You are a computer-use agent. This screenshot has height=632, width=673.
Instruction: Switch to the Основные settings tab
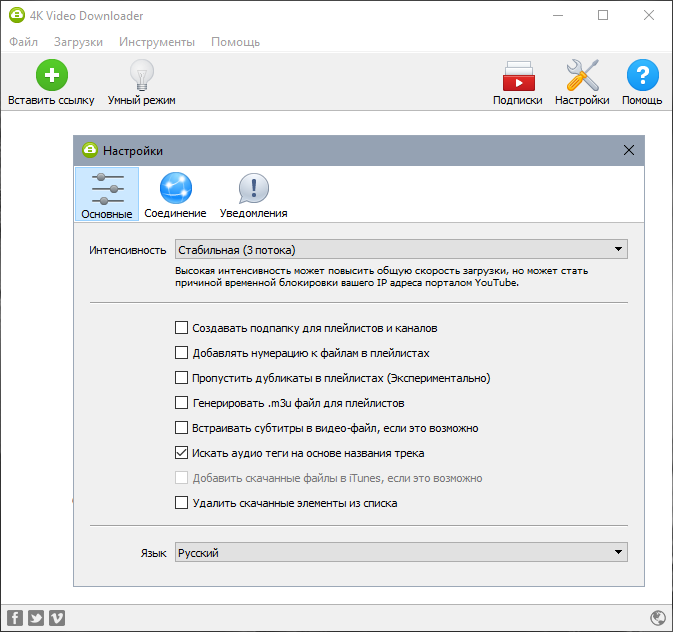click(107, 194)
